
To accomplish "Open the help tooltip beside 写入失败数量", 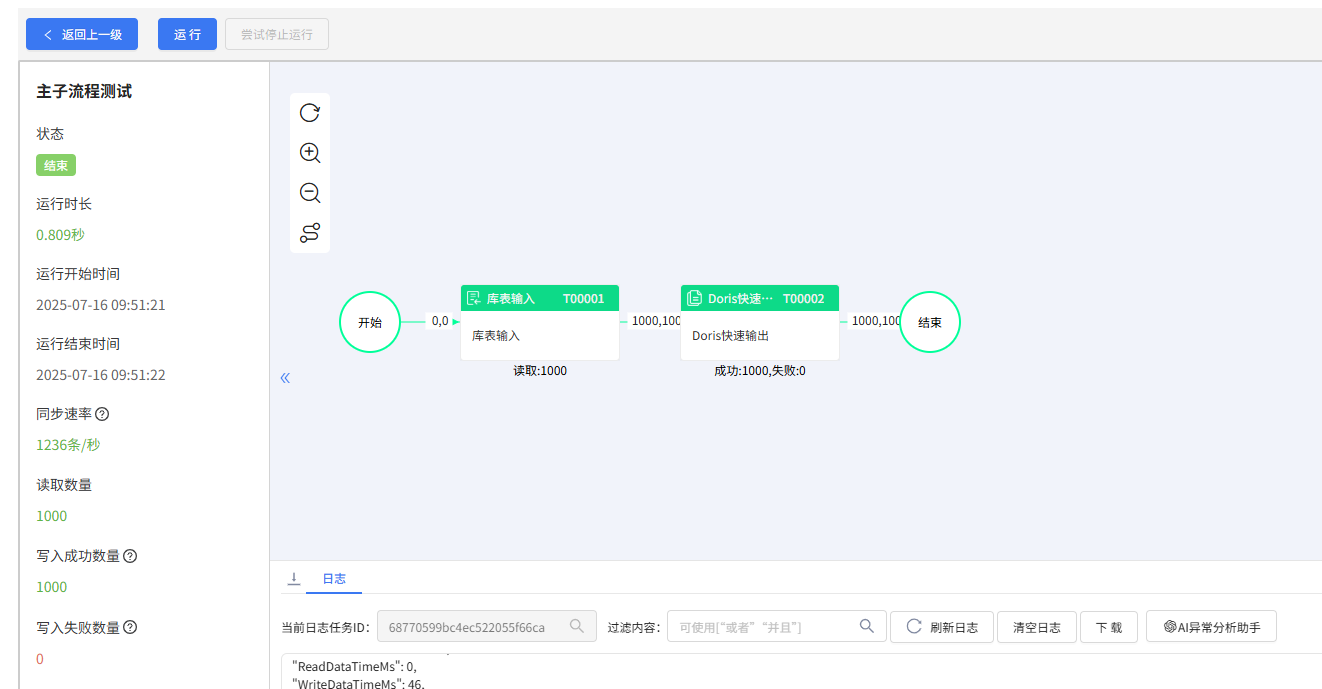I will point(128,627).
